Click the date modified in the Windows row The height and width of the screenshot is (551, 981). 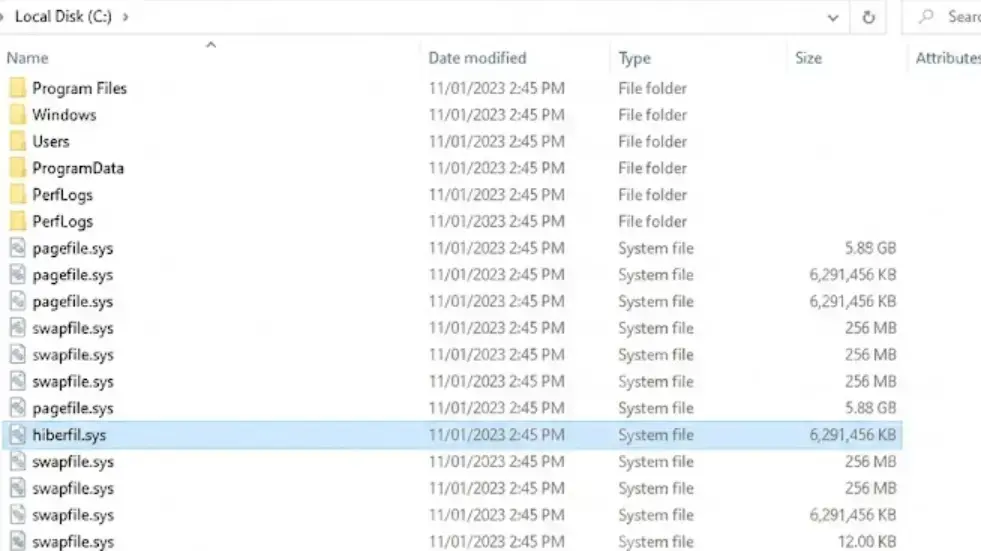pos(497,115)
